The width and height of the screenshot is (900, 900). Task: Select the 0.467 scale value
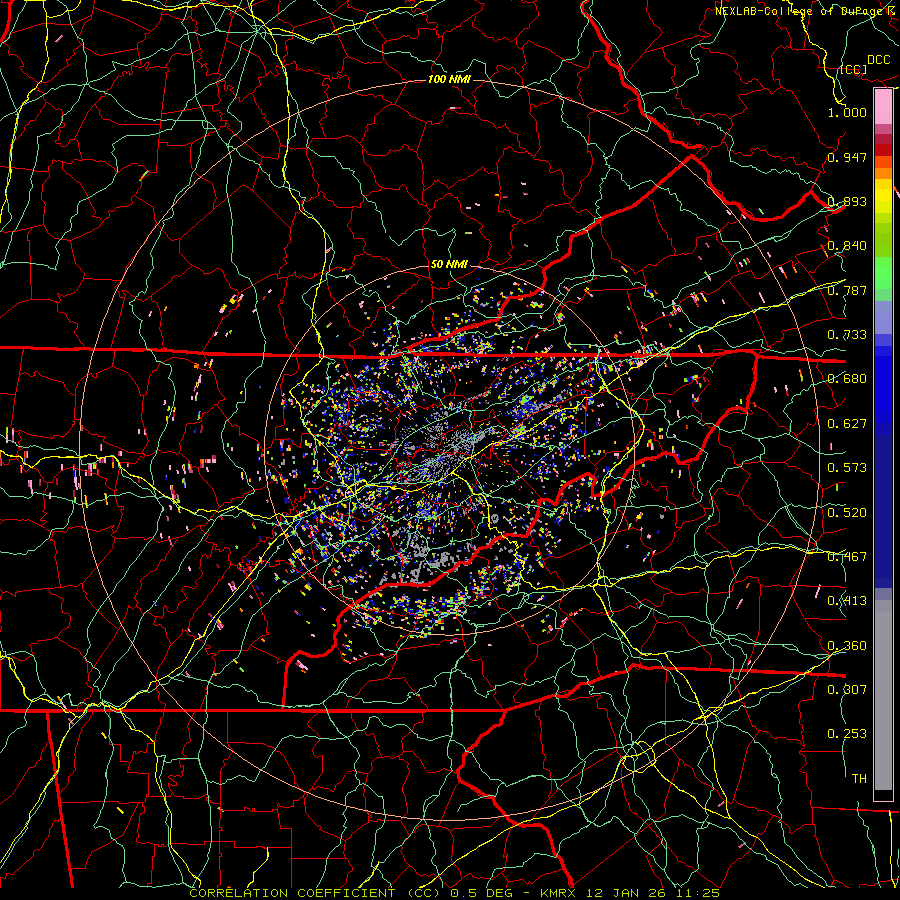[x=847, y=557]
